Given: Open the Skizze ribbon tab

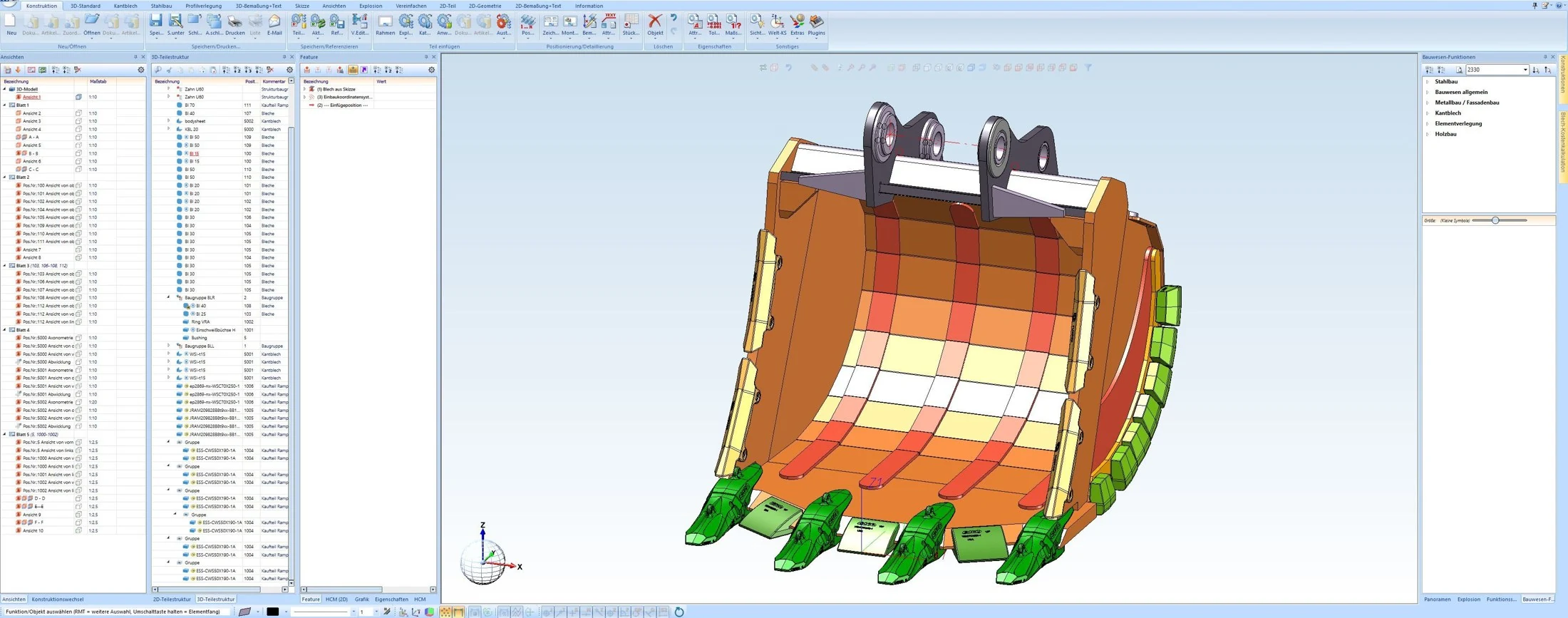Looking at the screenshot, I should 302,6.
